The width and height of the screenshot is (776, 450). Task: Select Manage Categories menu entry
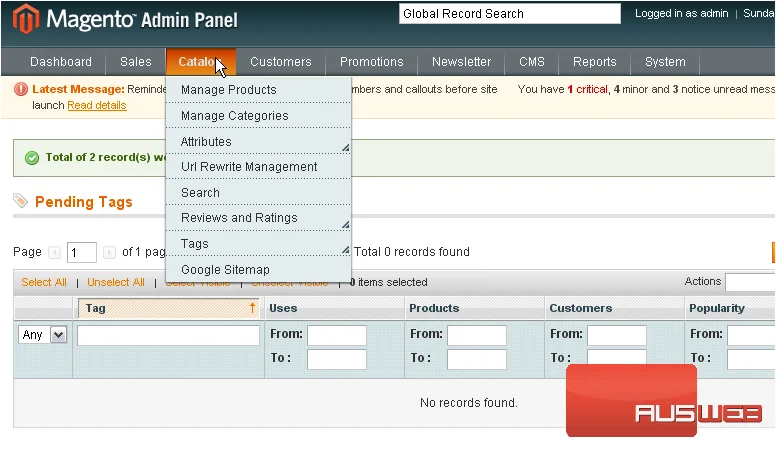(258, 115)
